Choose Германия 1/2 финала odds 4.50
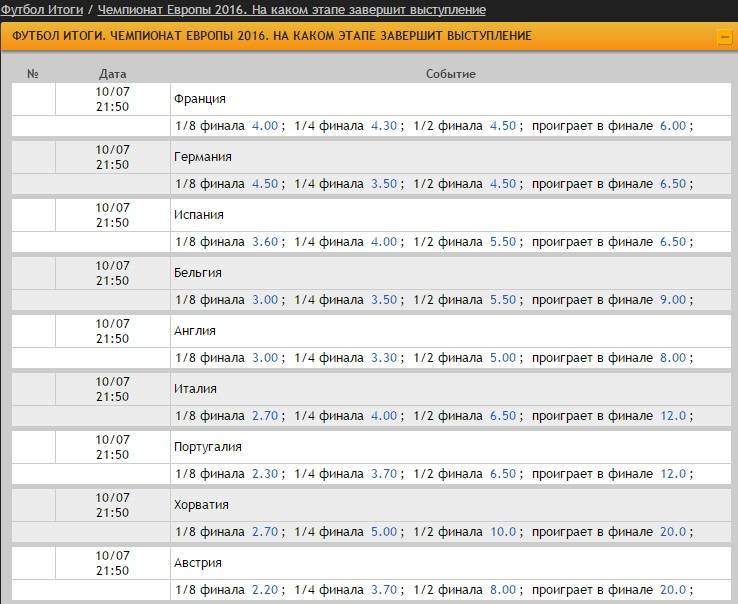738x604 pixels. click(x=502, y=184)
